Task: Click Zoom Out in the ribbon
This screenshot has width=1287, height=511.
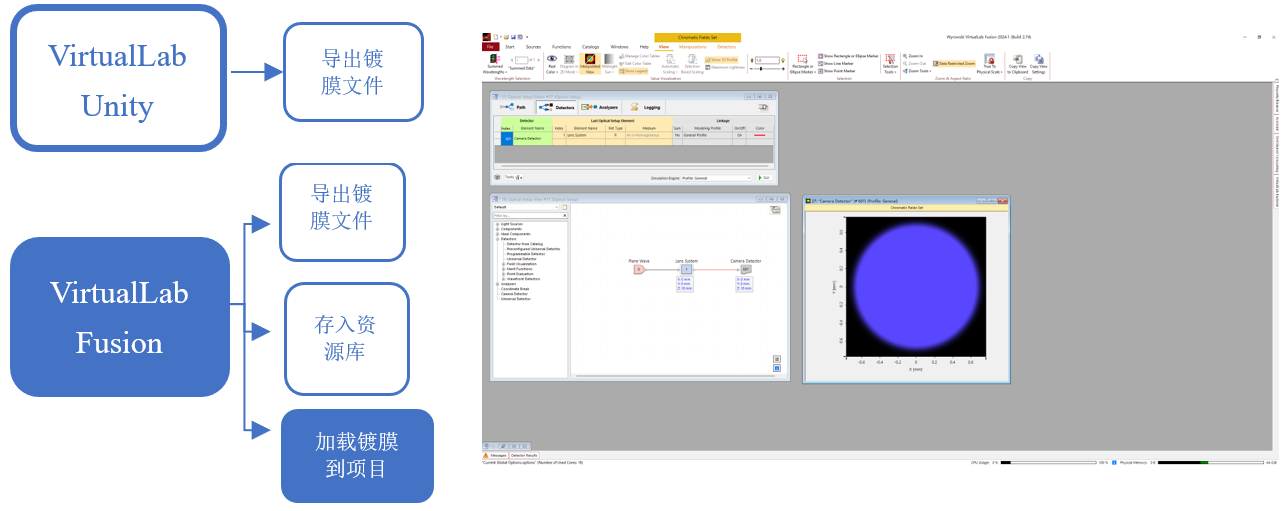Action: (x=913, y=63)
